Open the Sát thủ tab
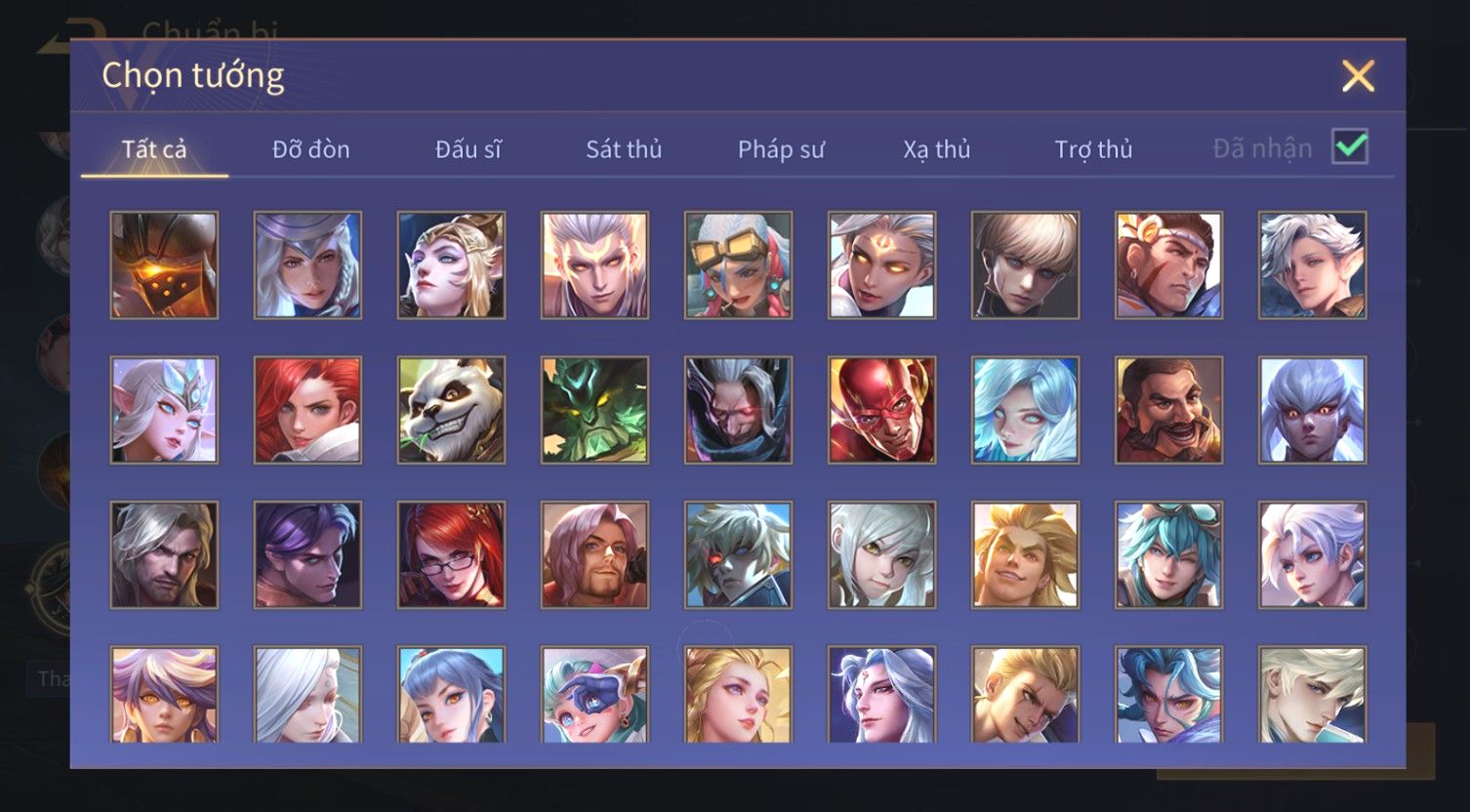The height and width of the screenshot is (812, 1470). [624, 149]
